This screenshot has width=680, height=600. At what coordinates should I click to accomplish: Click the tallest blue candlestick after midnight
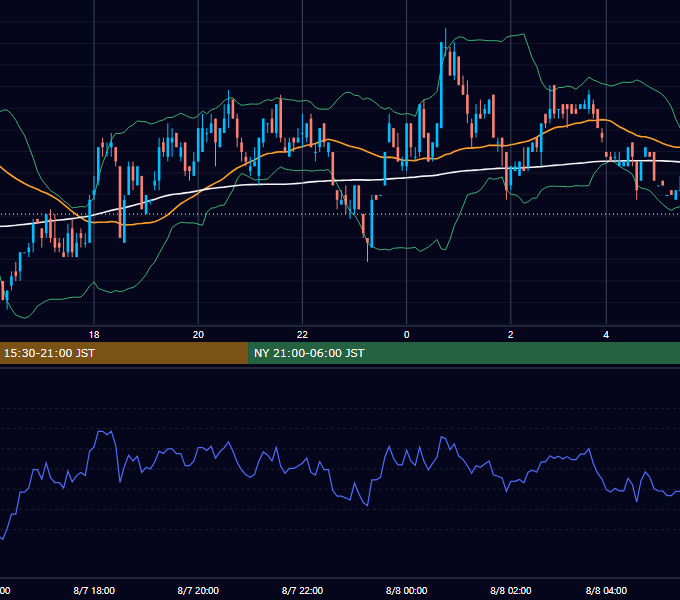441,85
